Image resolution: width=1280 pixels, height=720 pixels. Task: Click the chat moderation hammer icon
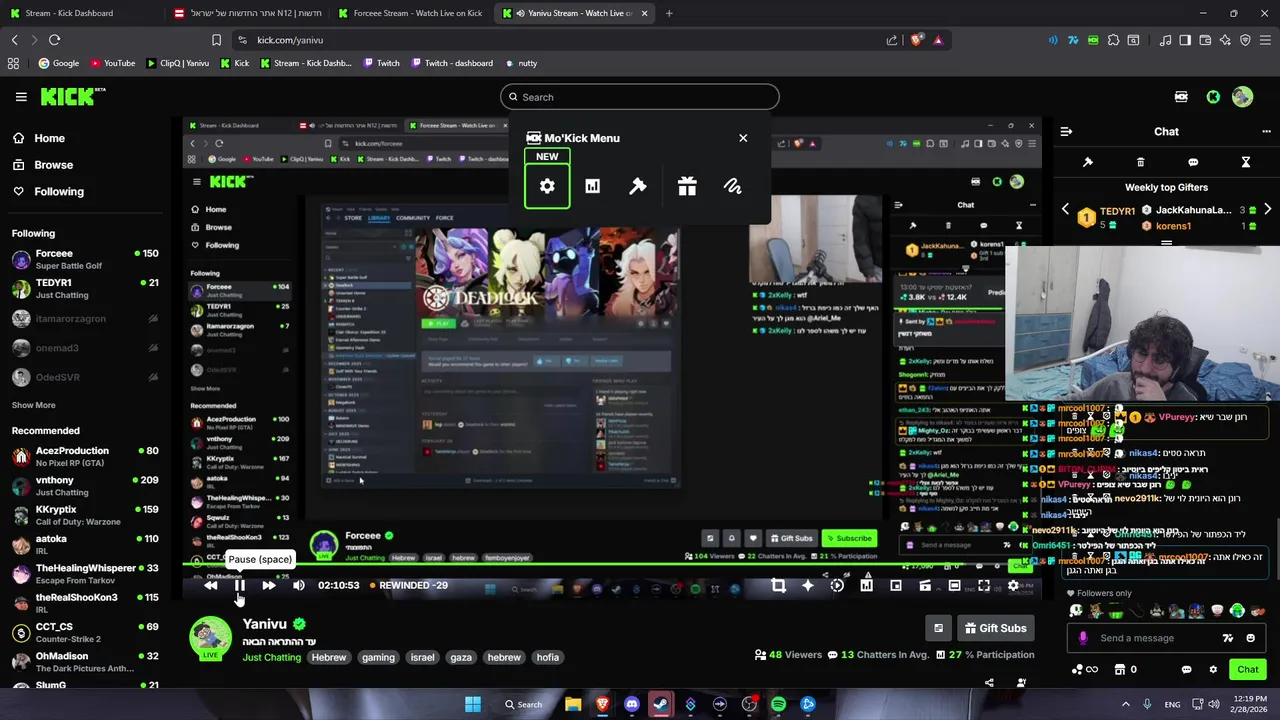tap(1088, 162)
